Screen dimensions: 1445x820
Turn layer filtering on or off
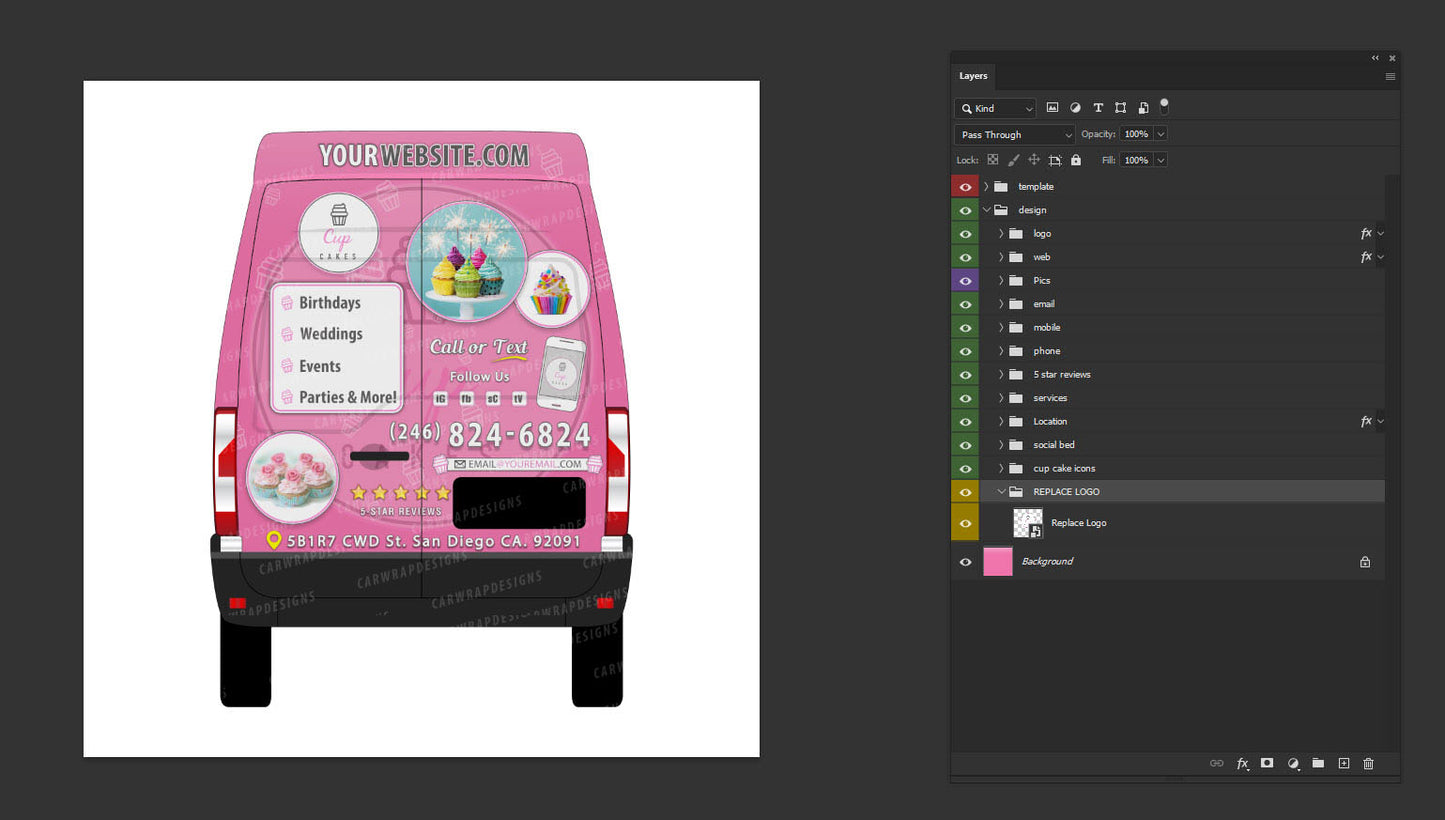pyautogui.click(x=1164, y=106)
